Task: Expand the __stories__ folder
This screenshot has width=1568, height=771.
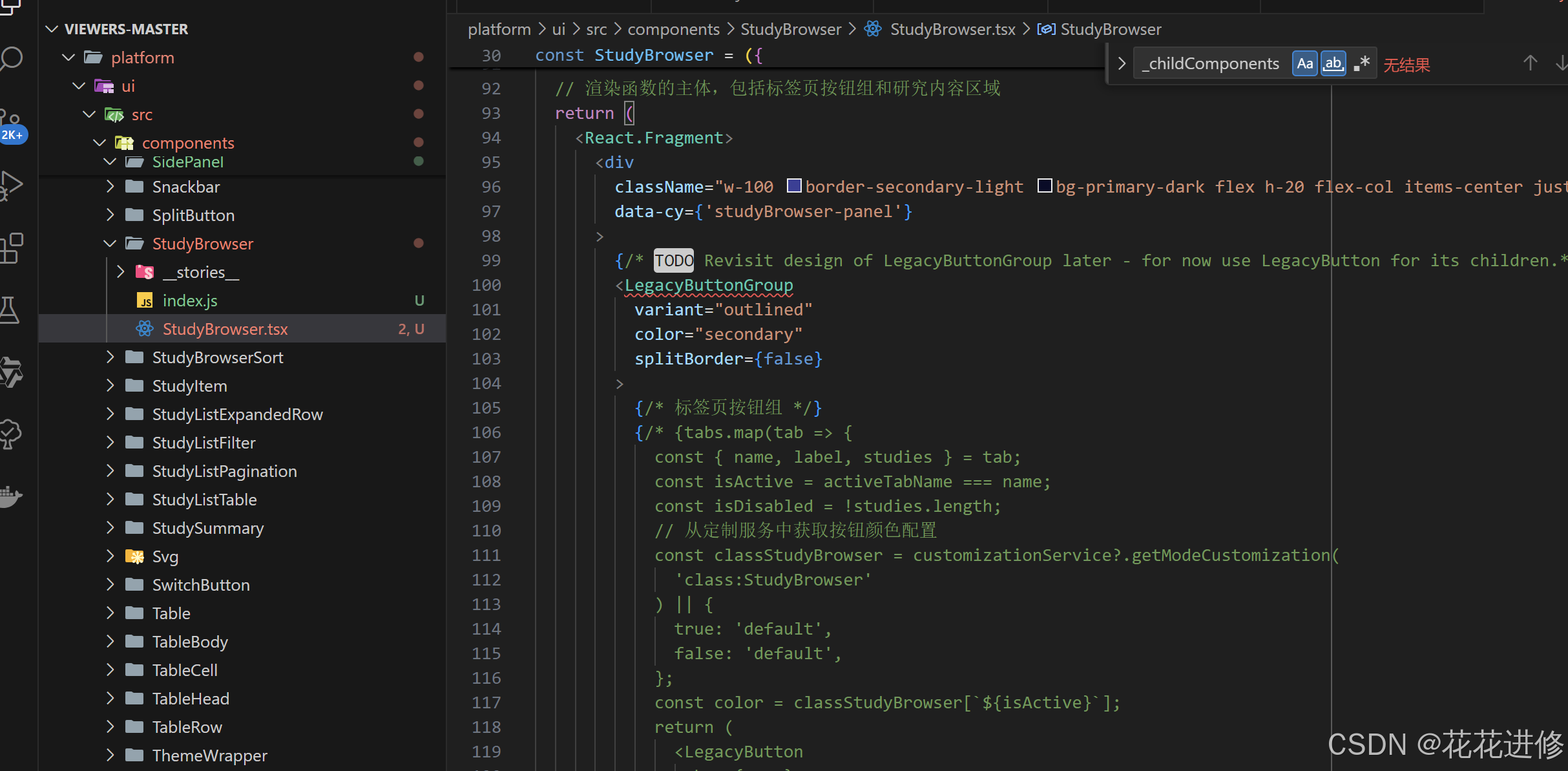Action: [120, 272]
